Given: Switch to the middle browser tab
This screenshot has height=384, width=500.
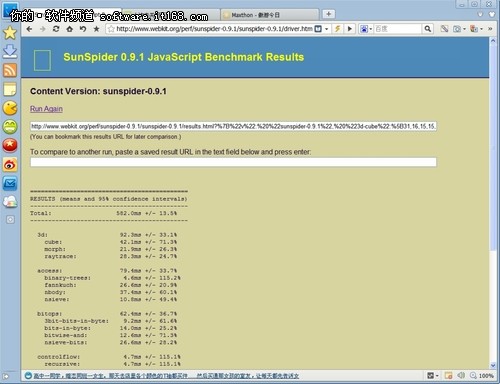Looking at the screenshot, I should [x=171, y=15].
